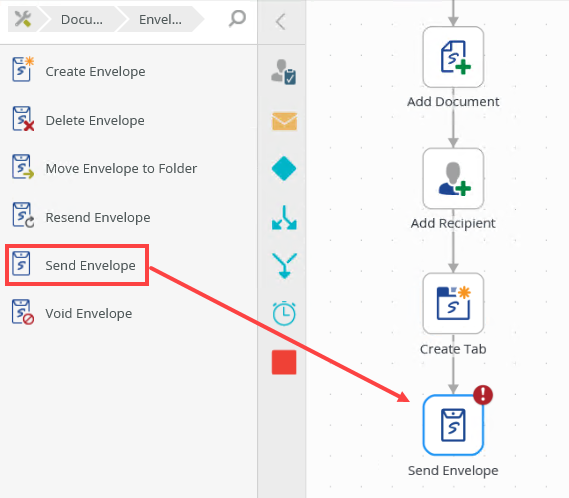Screen dimensions: 569x498
Task: Select the Create Tab step on canvas
Action: [453, 303]
